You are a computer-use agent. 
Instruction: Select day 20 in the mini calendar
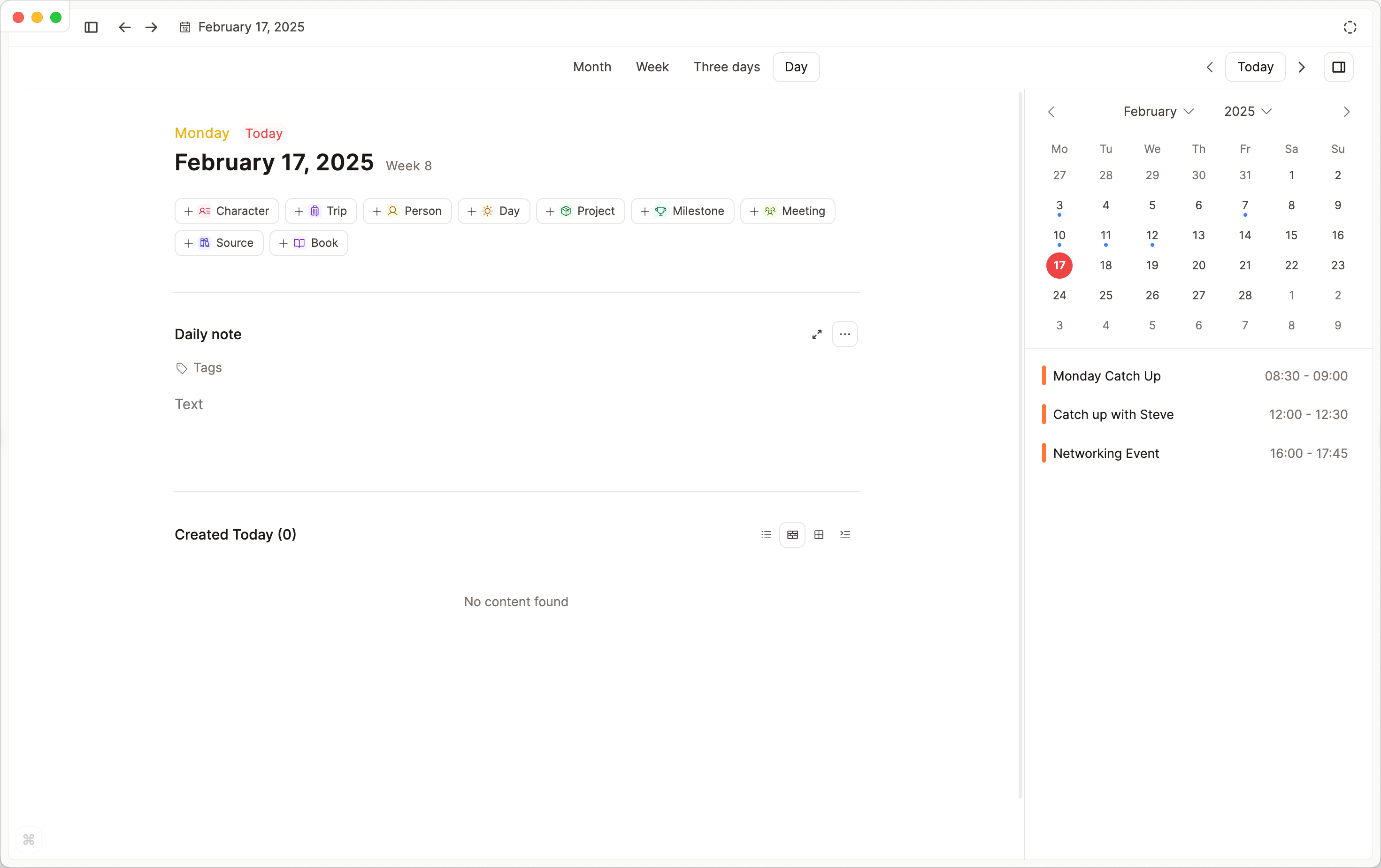point(1198,265)
